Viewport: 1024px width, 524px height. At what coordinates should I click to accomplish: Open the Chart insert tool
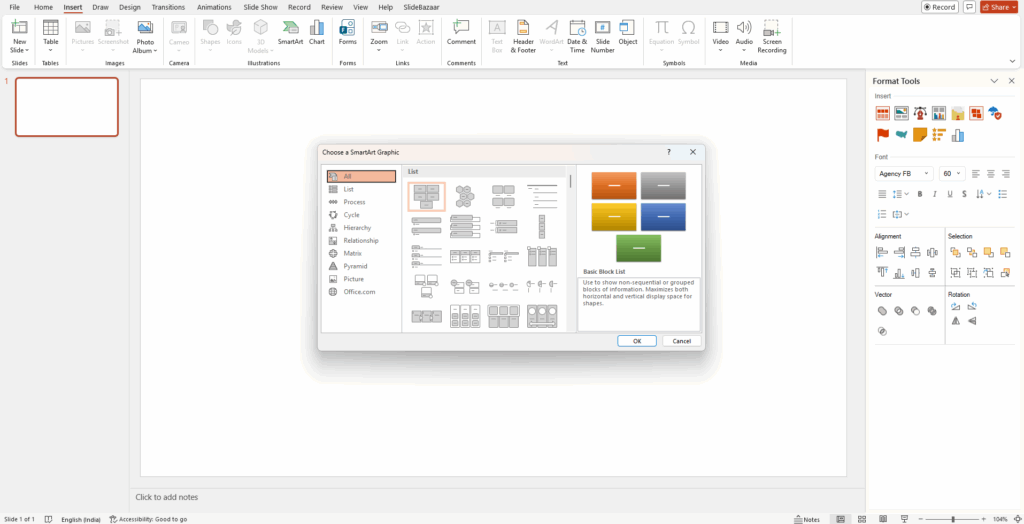[317, 33]
